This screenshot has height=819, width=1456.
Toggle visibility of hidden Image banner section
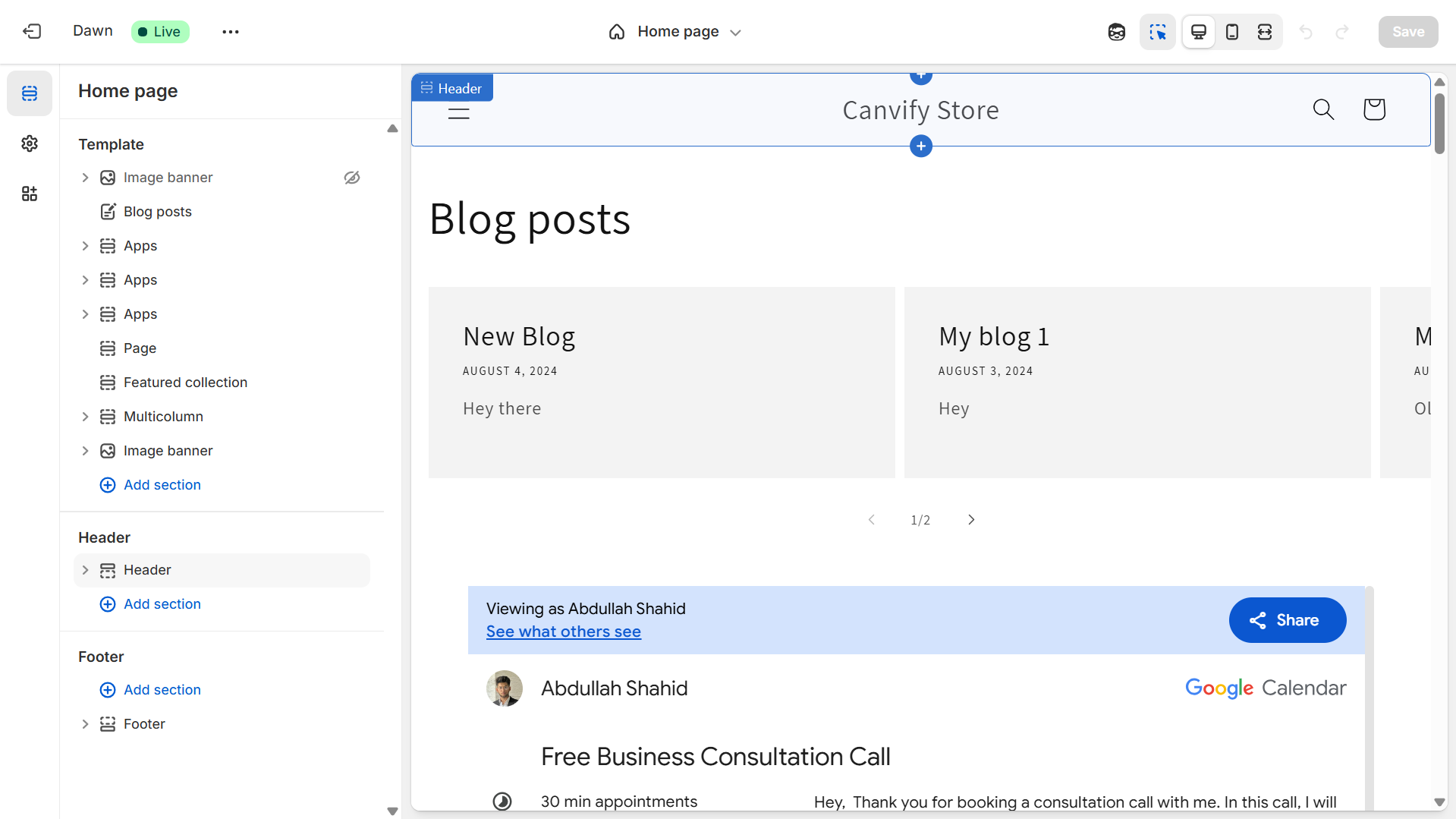click(351, 178)
